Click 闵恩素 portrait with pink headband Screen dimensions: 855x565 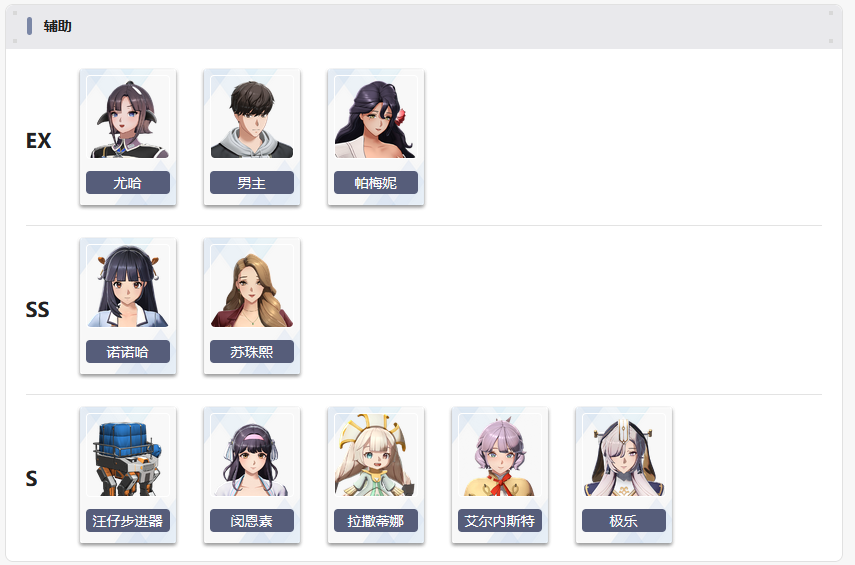click(x=252, y=455)
